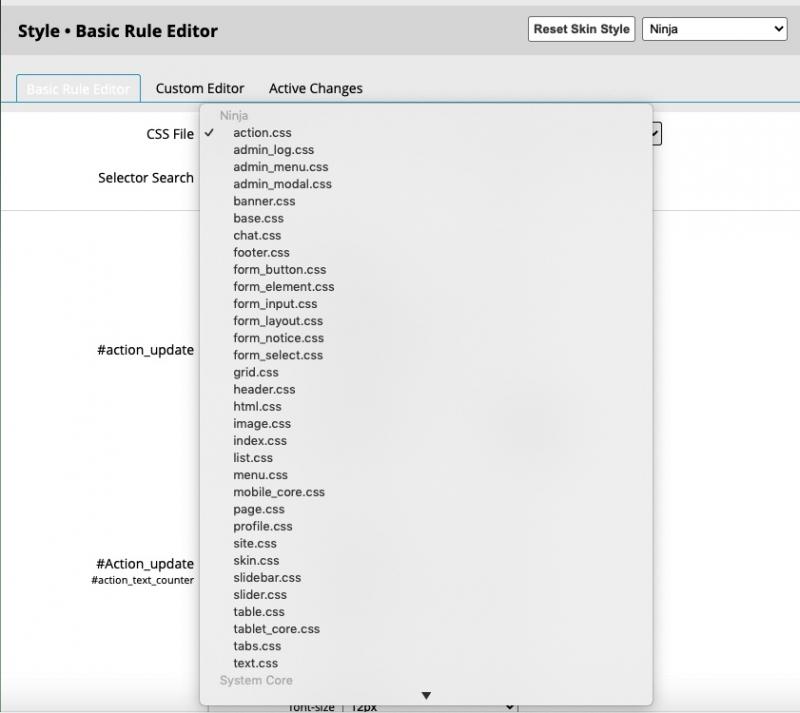Choose form_button.css from the list
Image resolution: width=800 pixels, height=713 pixels.
tap(279, 269)
